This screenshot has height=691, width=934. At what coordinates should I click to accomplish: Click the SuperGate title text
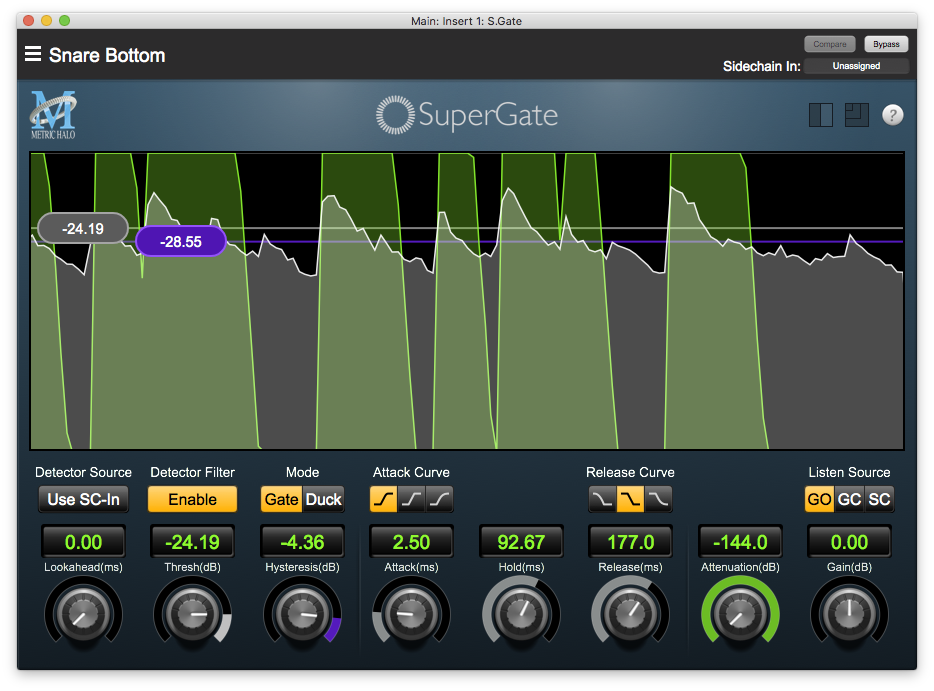coord(488,115)
